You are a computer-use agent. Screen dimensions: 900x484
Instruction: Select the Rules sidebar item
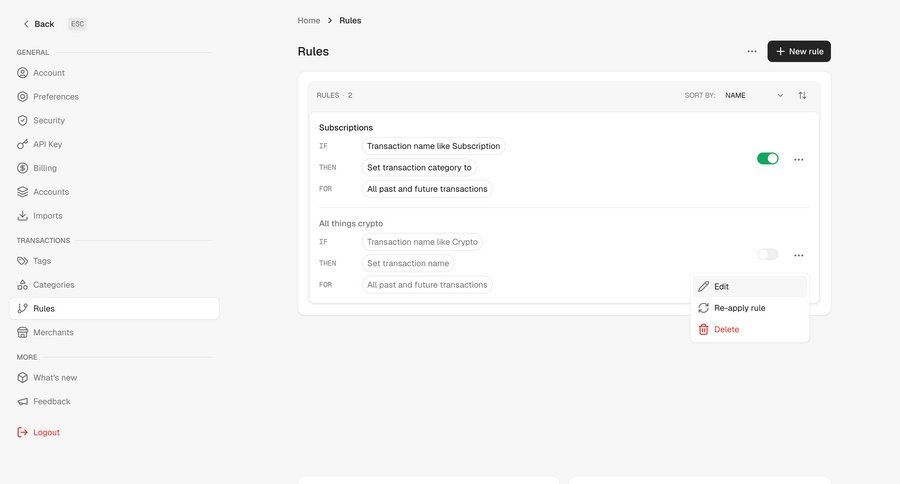click(x=114, y=308)
